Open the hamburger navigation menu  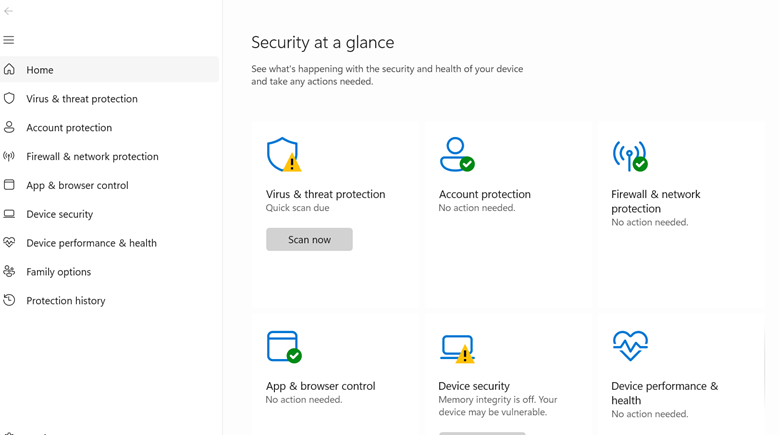(x=9, y=40)
